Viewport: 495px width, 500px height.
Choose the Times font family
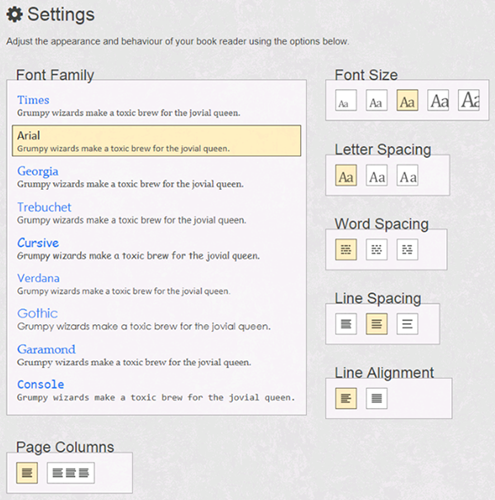click(156, 106)
